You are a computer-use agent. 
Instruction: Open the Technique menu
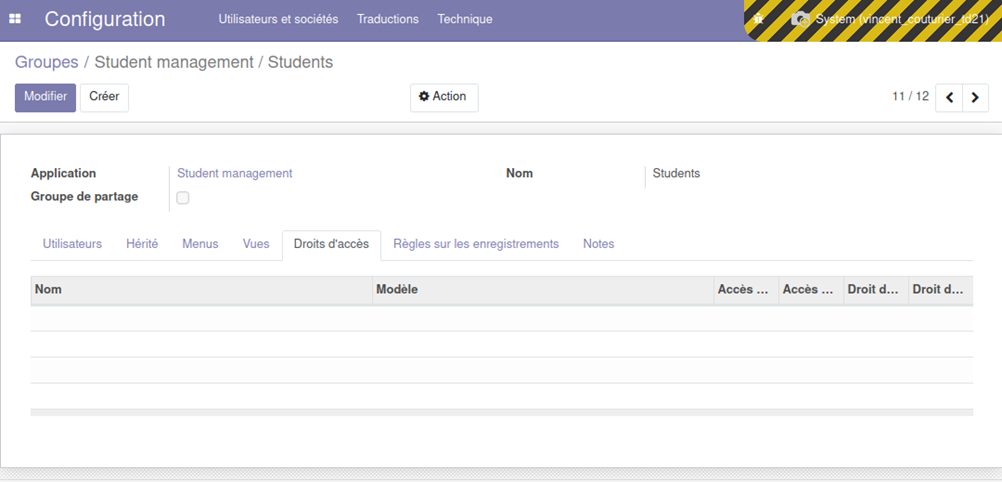tap(465, 19)
